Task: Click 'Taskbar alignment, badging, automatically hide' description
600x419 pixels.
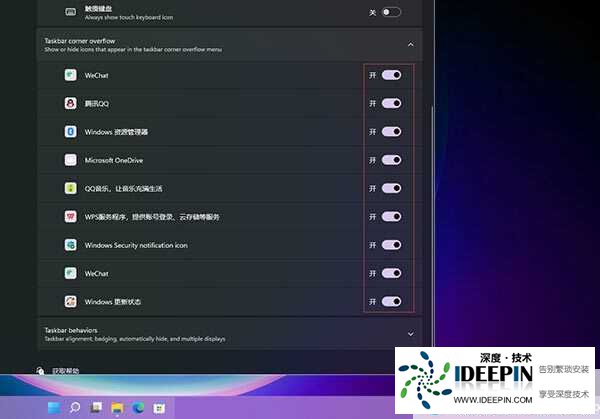Action: 135,339
